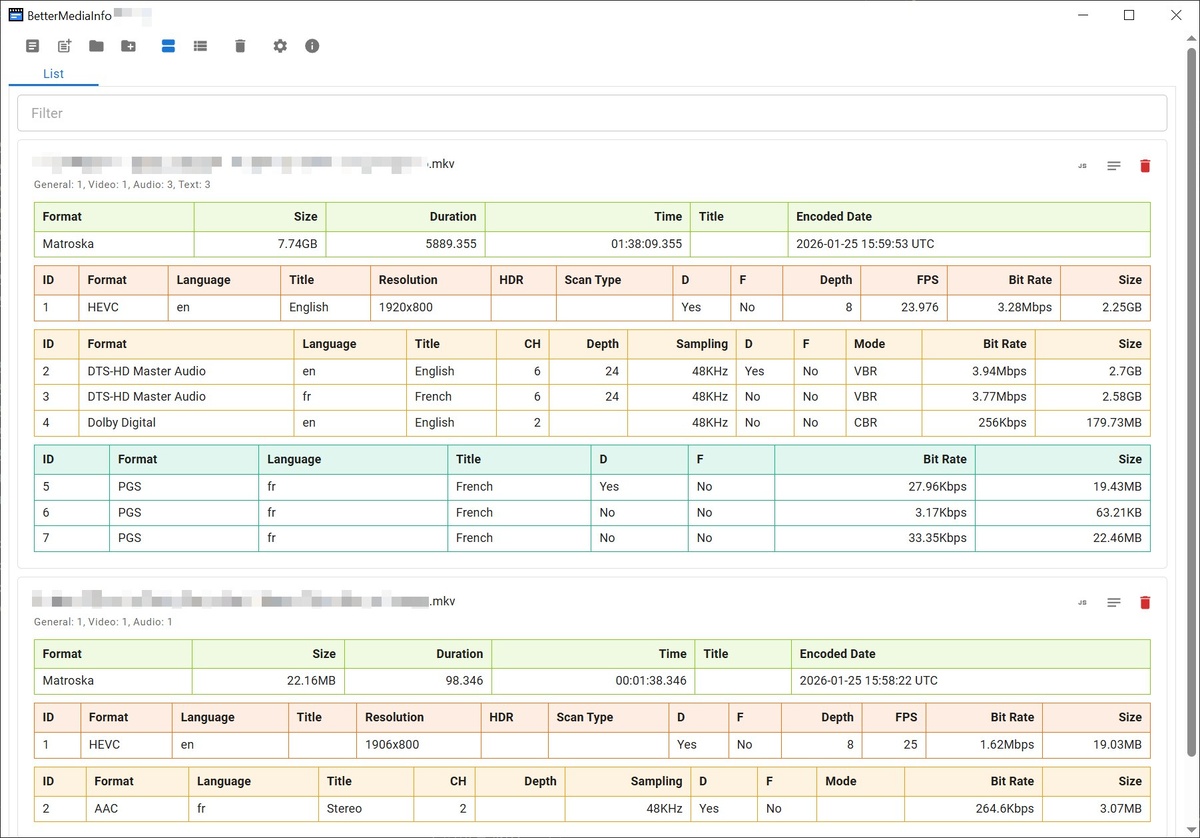Click the 25 FPS value in second file
This screenshot has height=838, width=1200.
click(x=896, y=744)
